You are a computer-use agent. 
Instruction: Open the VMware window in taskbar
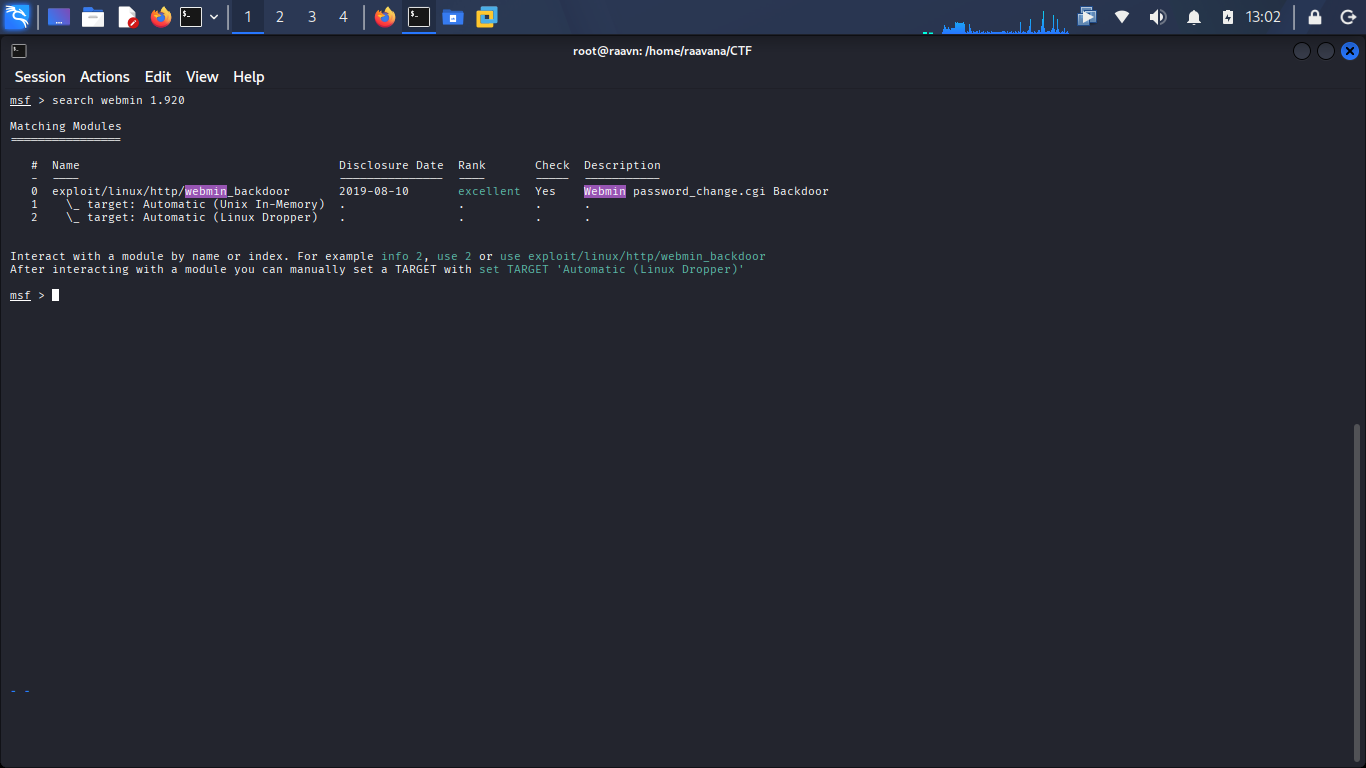tap(487, 17)
